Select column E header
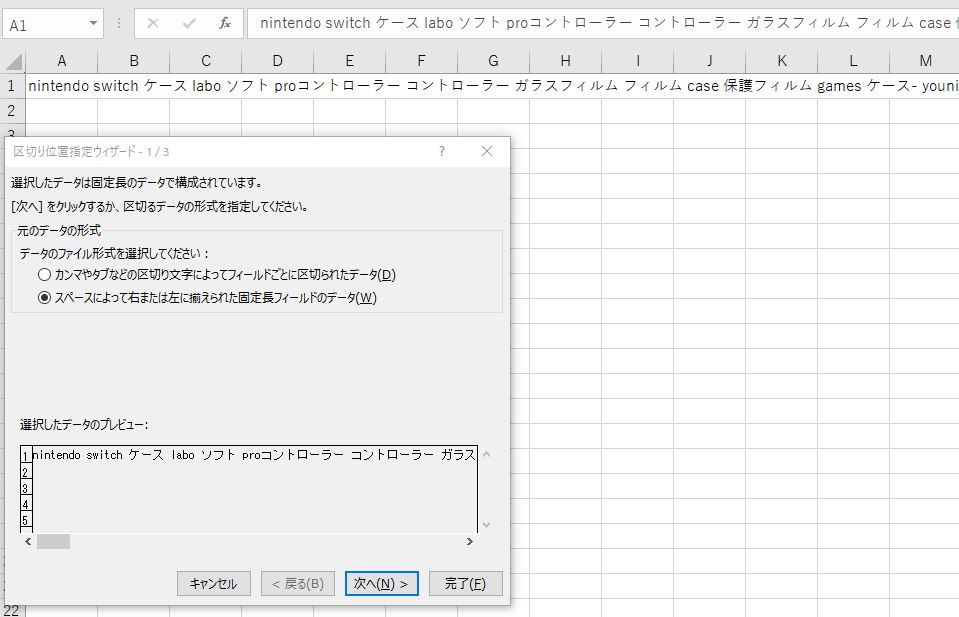The width and height of the screenshot is (959, 617). coord(349,61)
